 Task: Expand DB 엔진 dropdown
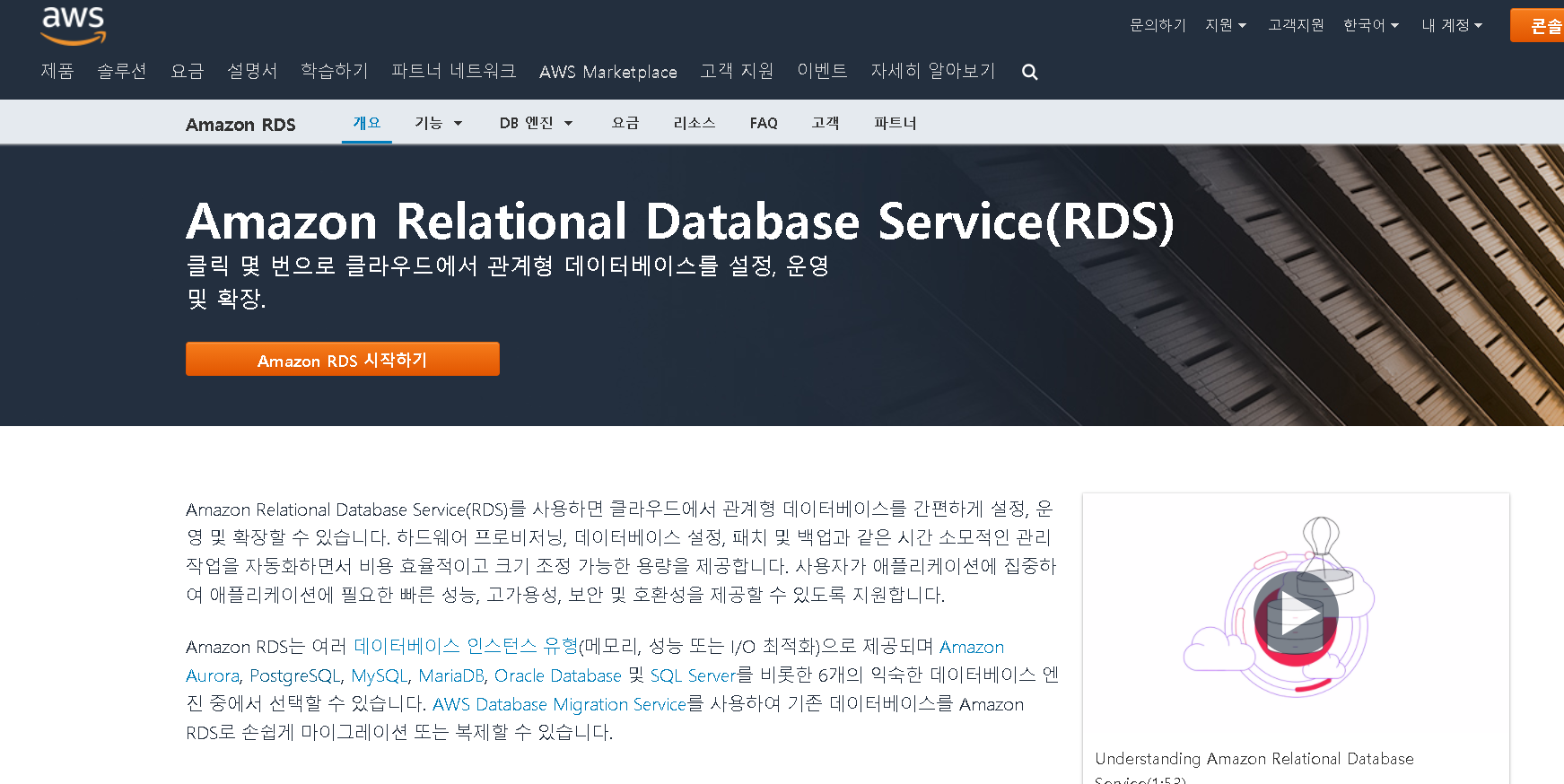coord(536,123)
